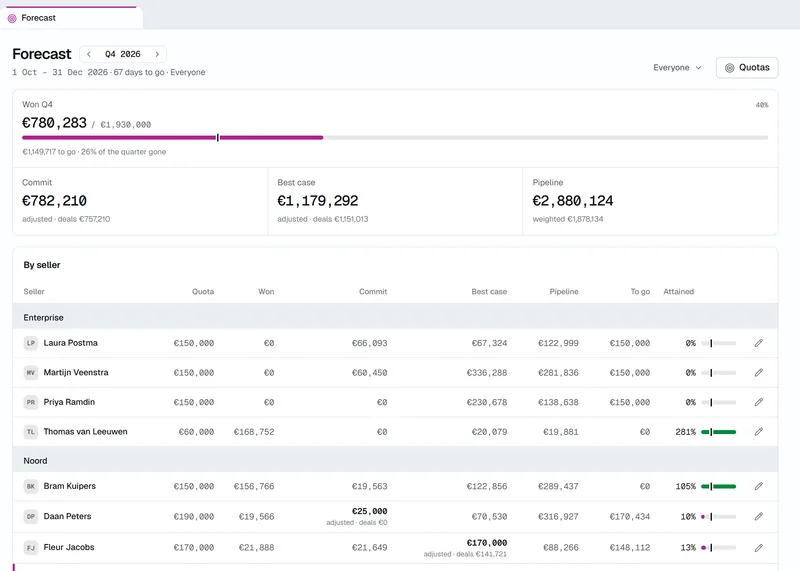Click the weighted €1,878,134 pipeline note
800x571 pixels.
[568, 219]
